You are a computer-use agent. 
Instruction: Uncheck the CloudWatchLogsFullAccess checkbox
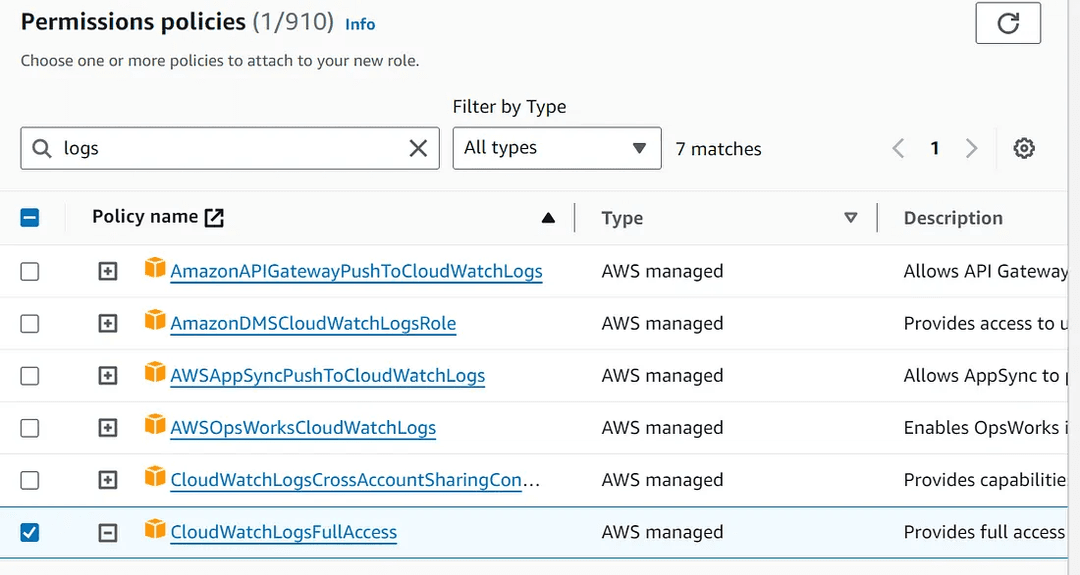tap(30, 532)
